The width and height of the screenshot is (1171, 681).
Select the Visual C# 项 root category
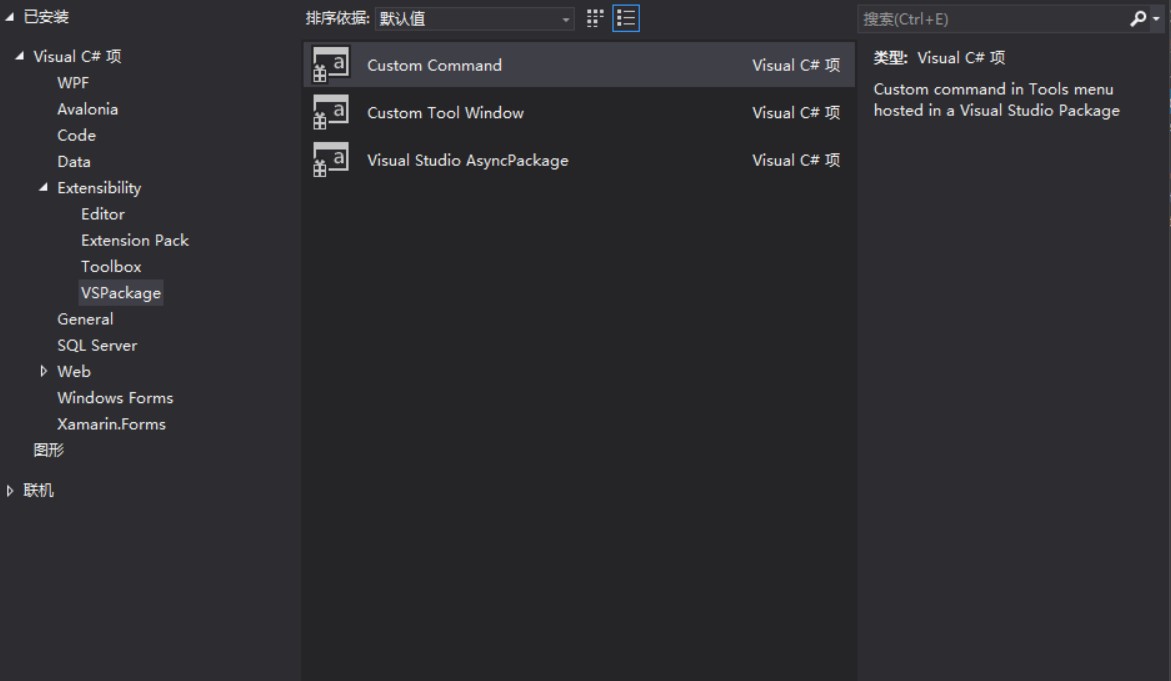(77, 57)
